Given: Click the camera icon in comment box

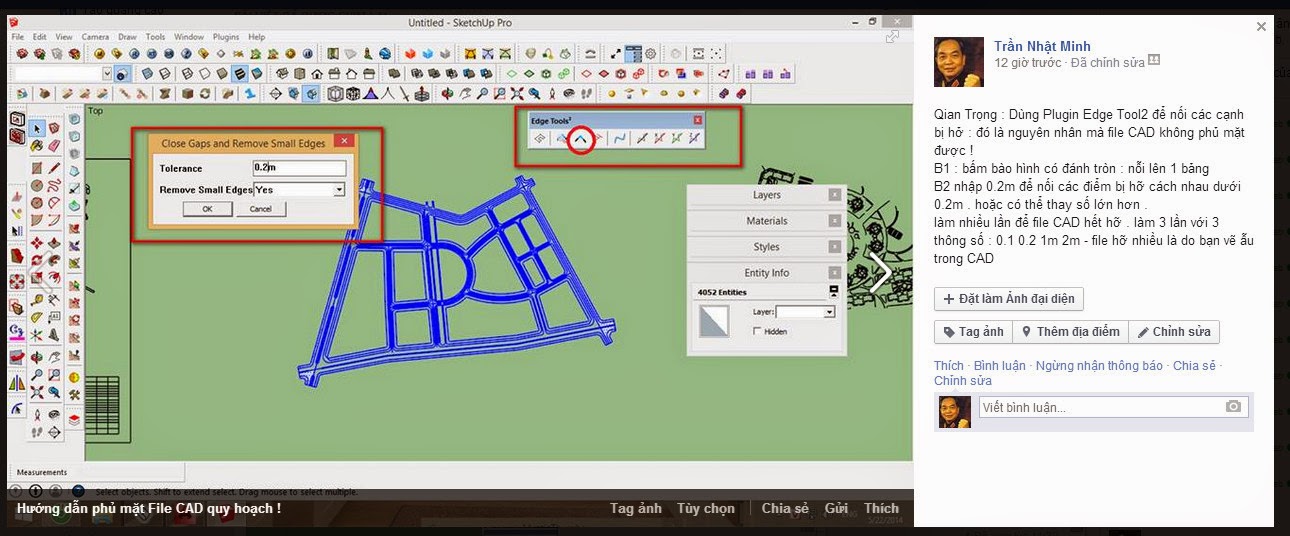Looking at the screenshot, I should [x=1234, y=407].
